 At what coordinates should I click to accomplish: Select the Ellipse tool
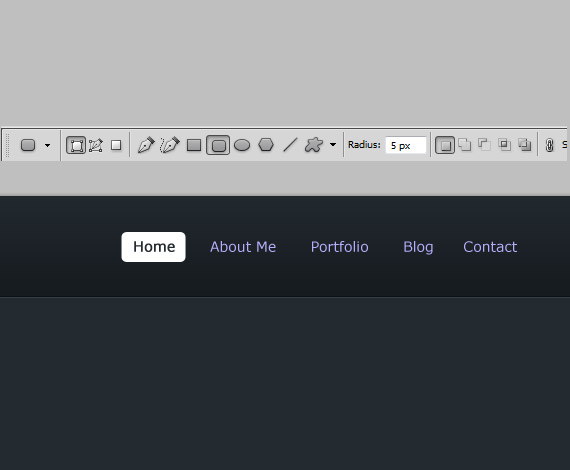[242, 145]
